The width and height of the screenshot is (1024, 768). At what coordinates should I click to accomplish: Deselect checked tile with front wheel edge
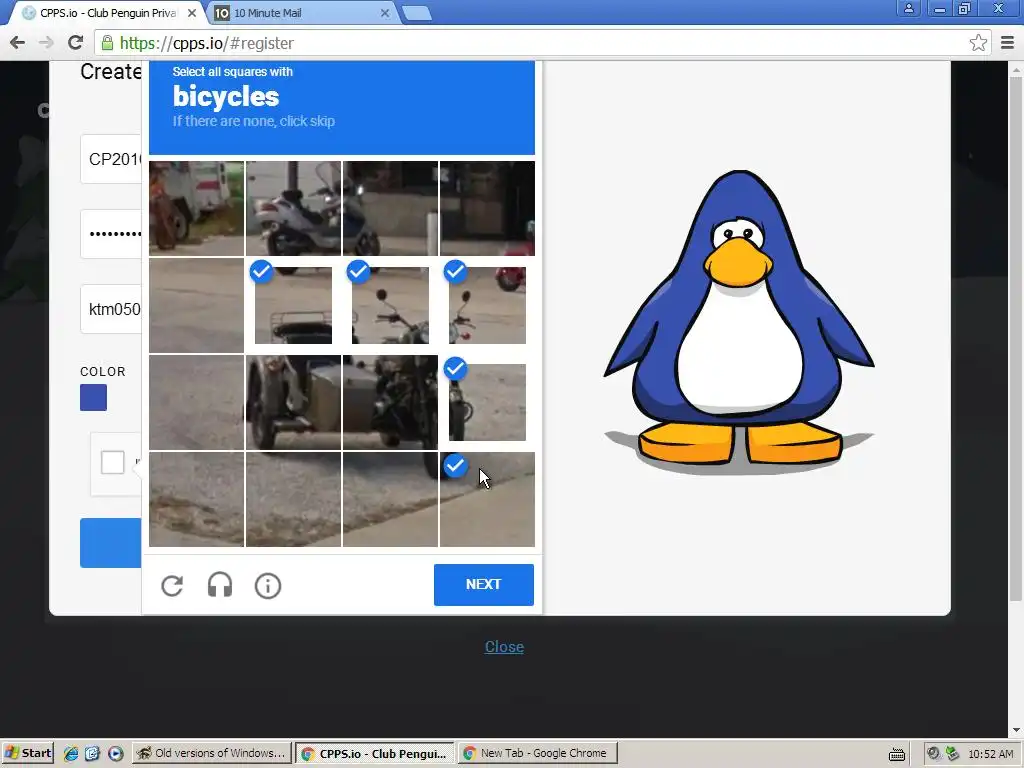tap(487, 402)
